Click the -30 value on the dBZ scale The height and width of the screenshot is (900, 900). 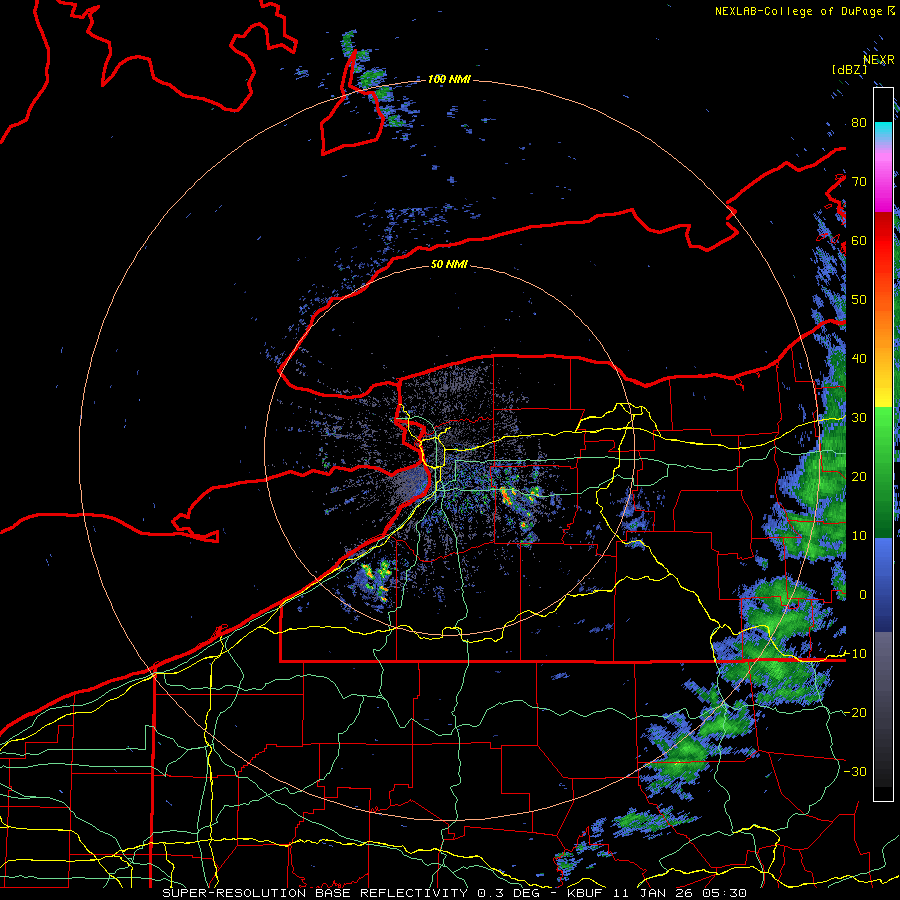coord(855,771)
